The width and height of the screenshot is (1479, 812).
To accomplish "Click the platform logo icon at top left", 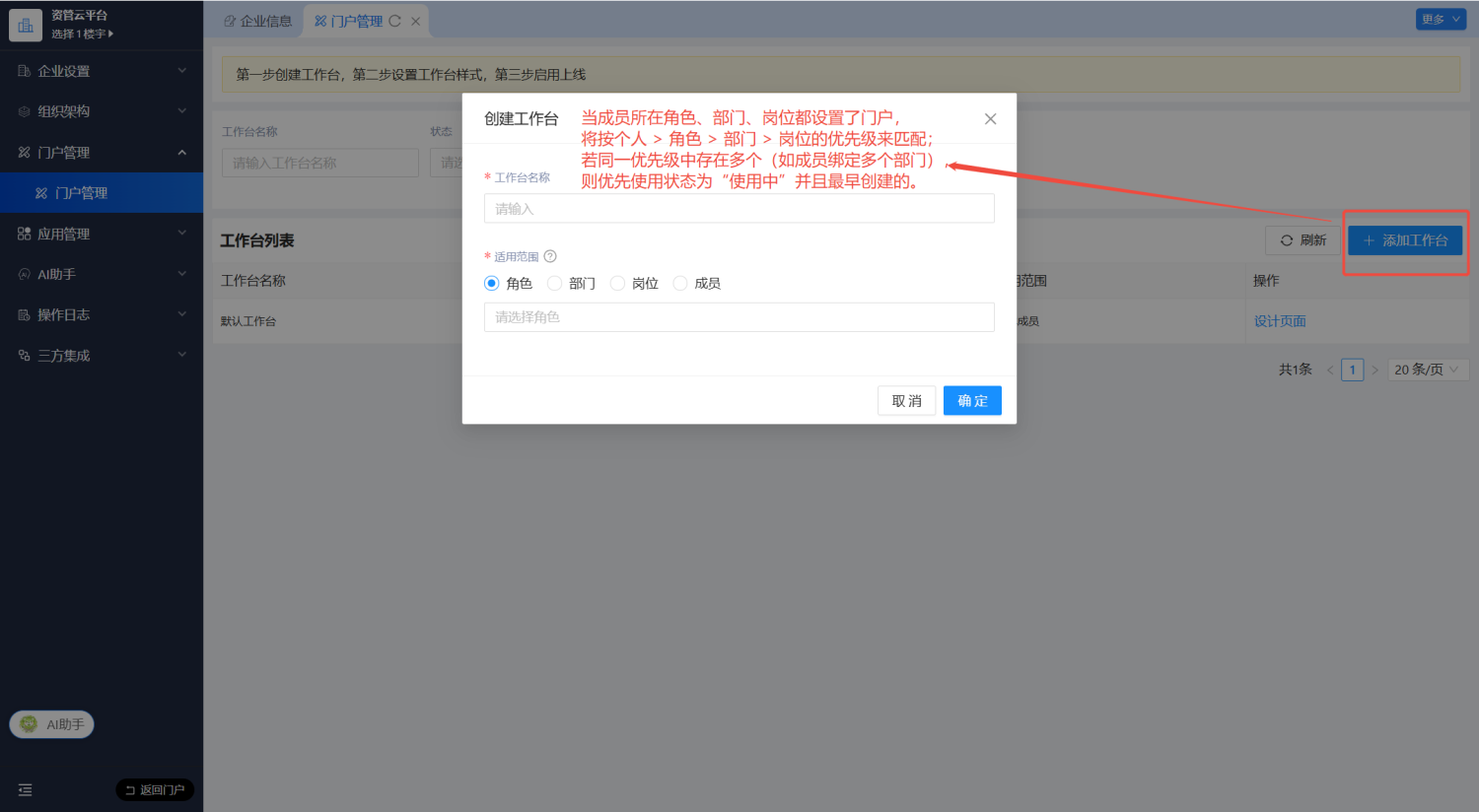I will coord(26,25).
